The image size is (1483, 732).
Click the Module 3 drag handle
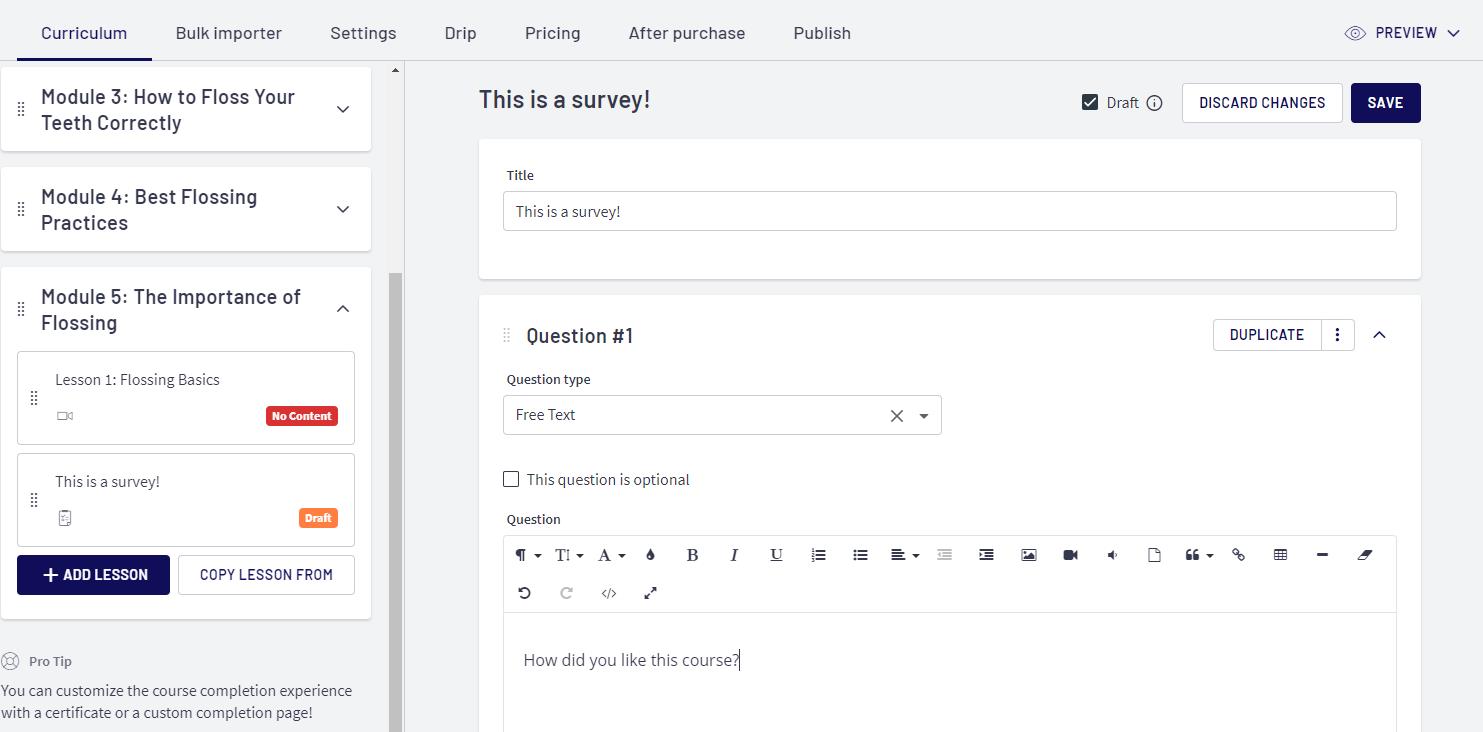[21, 109]
